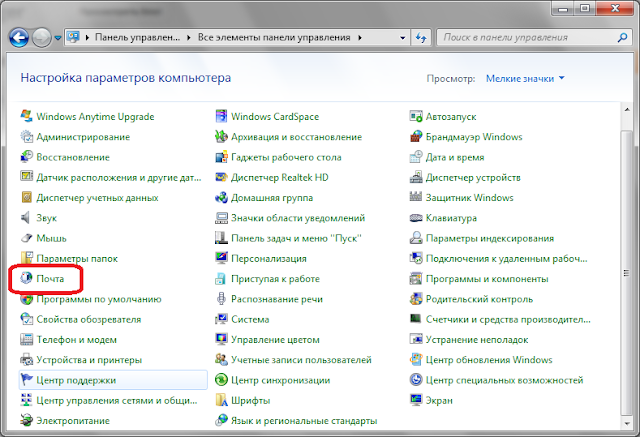640x437 pixels.
Task: Click the Домашняя группа icon
Action: (x=221, y=197)
